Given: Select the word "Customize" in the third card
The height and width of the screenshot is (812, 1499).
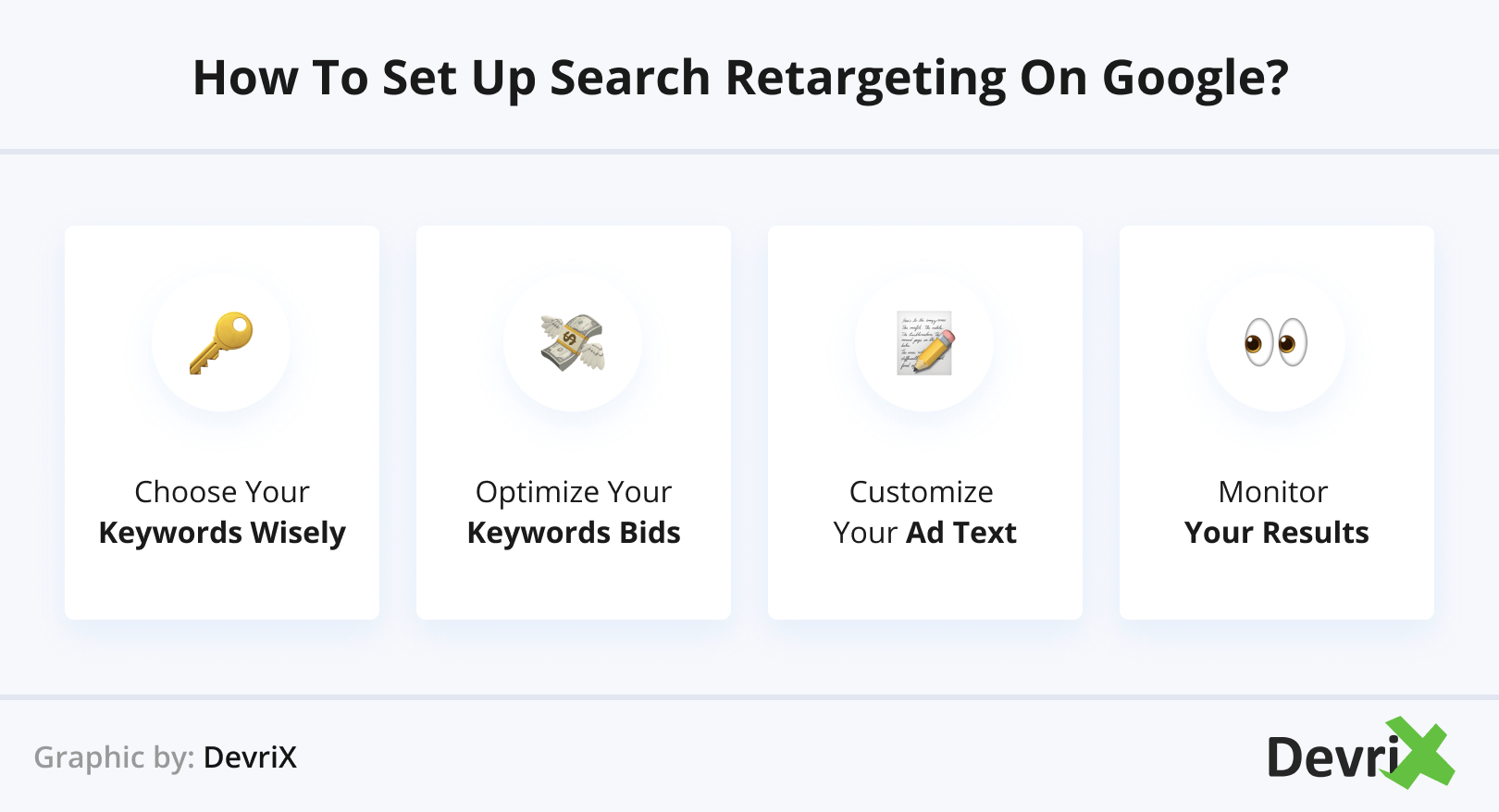Looking at the screenshot, I should coord(922,492).
